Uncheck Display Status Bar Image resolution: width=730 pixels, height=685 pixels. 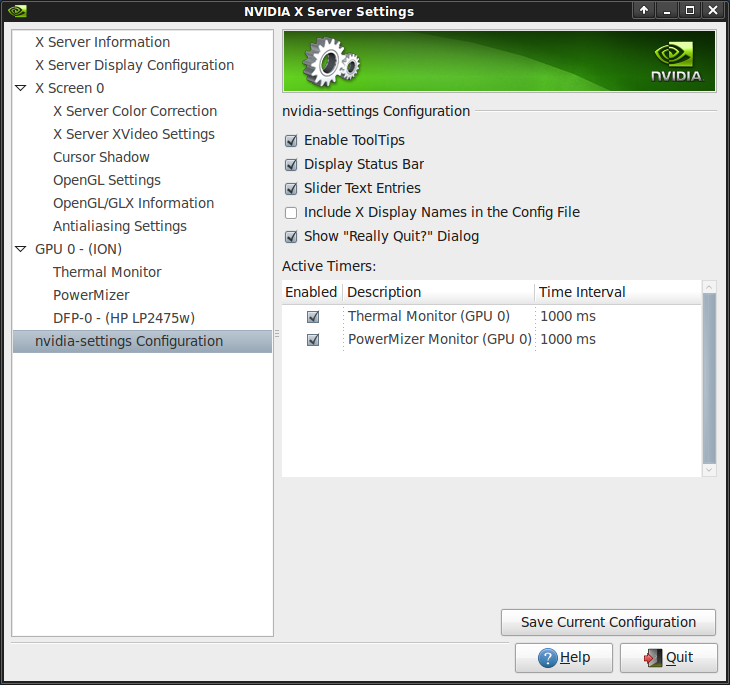coord(291,164)
